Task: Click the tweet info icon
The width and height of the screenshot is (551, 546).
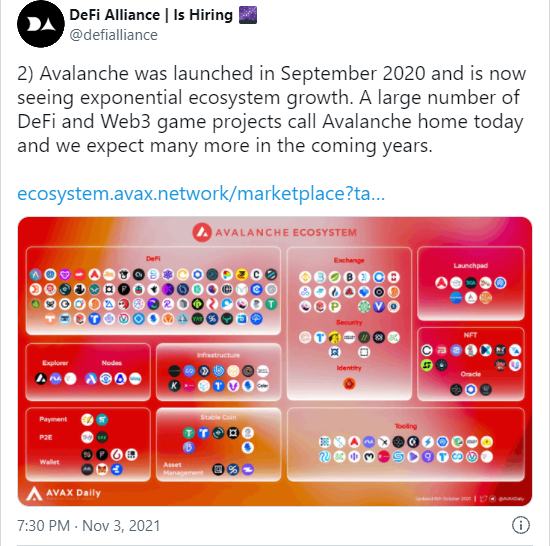Action: pyautogui.click(x=520, y=525)
